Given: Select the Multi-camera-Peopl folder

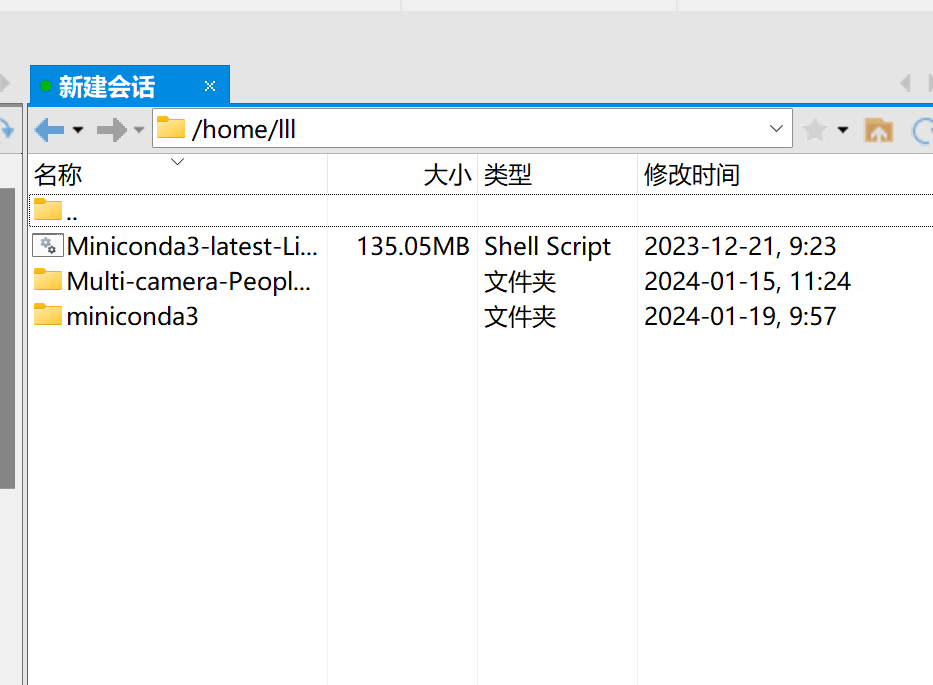Looking at the screenshot, I should coord(170,281).
